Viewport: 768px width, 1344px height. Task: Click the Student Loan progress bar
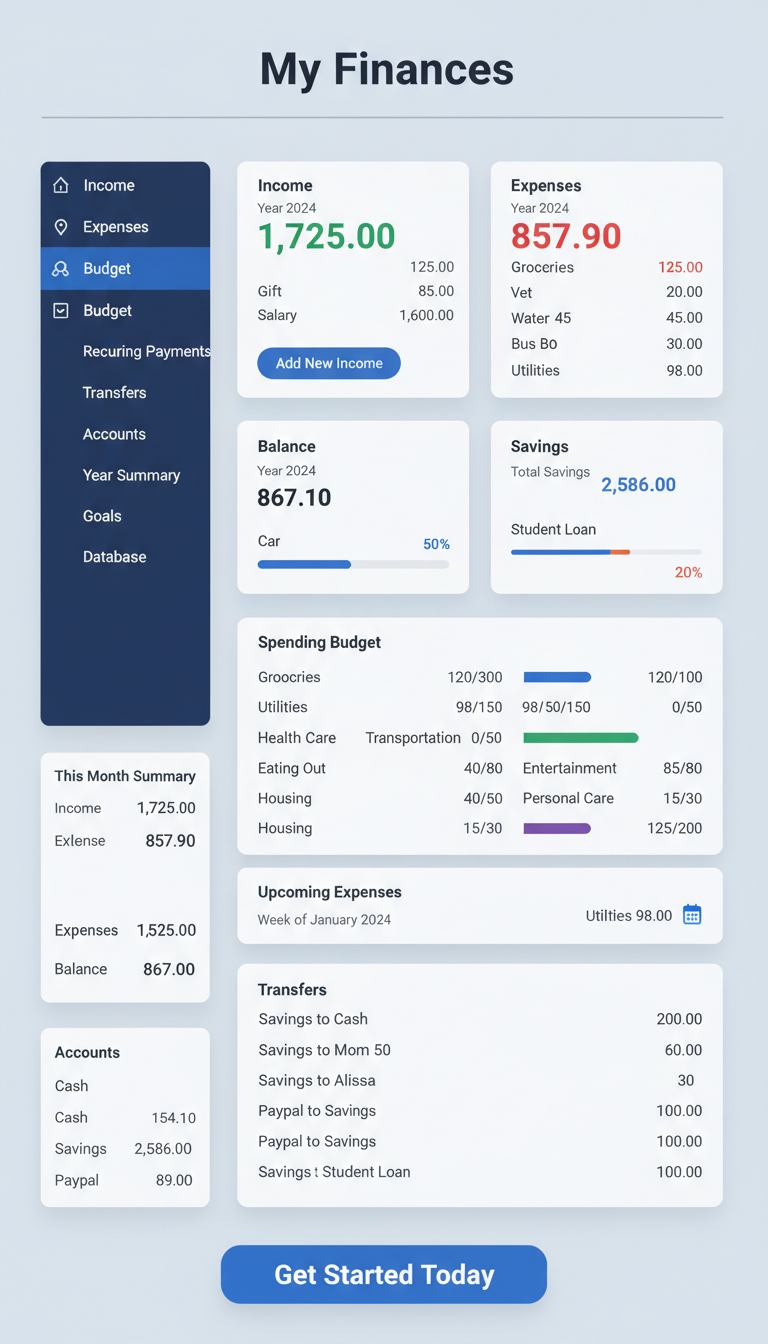[606, 552]
